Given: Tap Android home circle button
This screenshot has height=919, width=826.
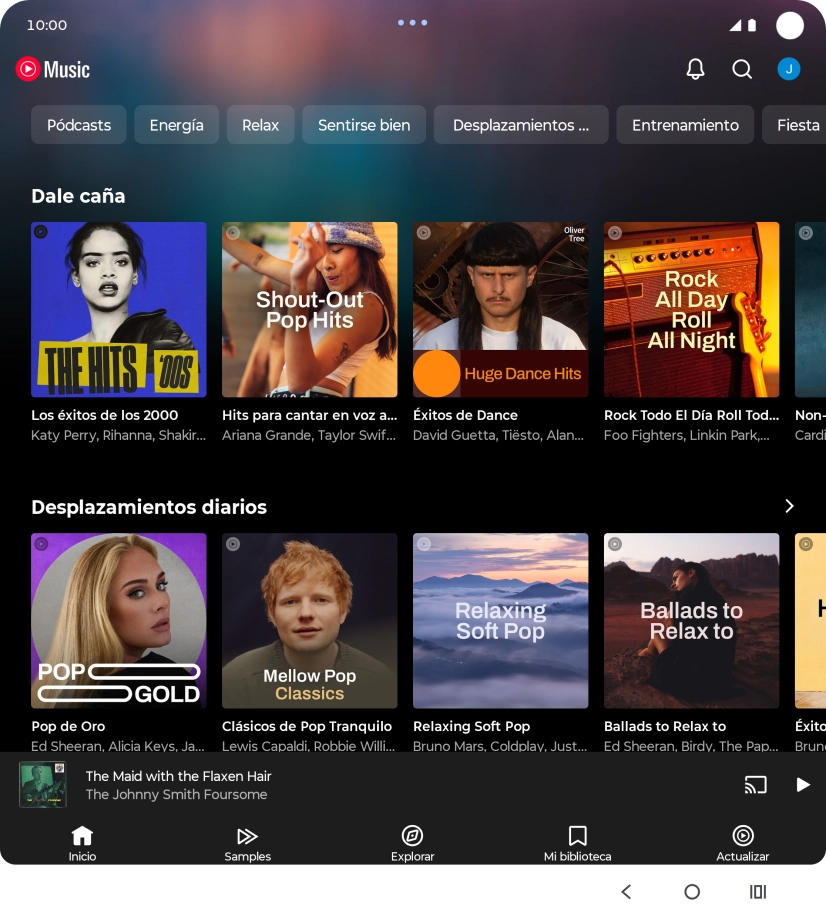Looking at the screenshot, I should 692,892.
